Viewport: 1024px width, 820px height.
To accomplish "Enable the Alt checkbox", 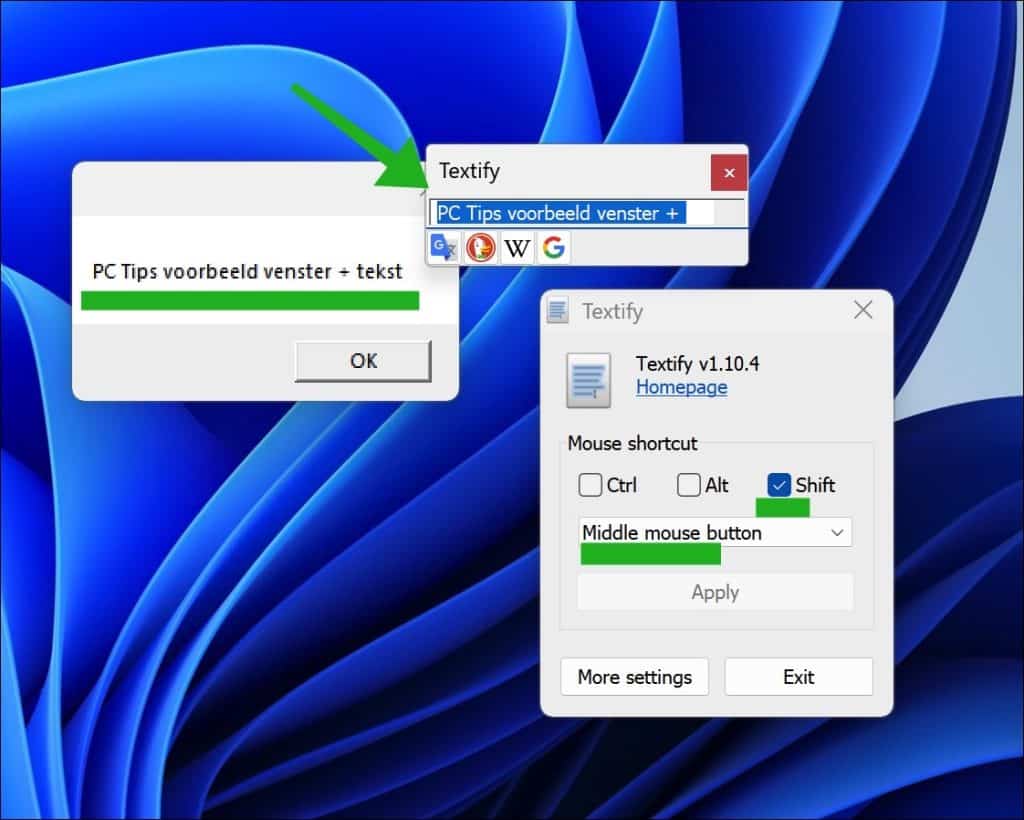I will 688,485.
